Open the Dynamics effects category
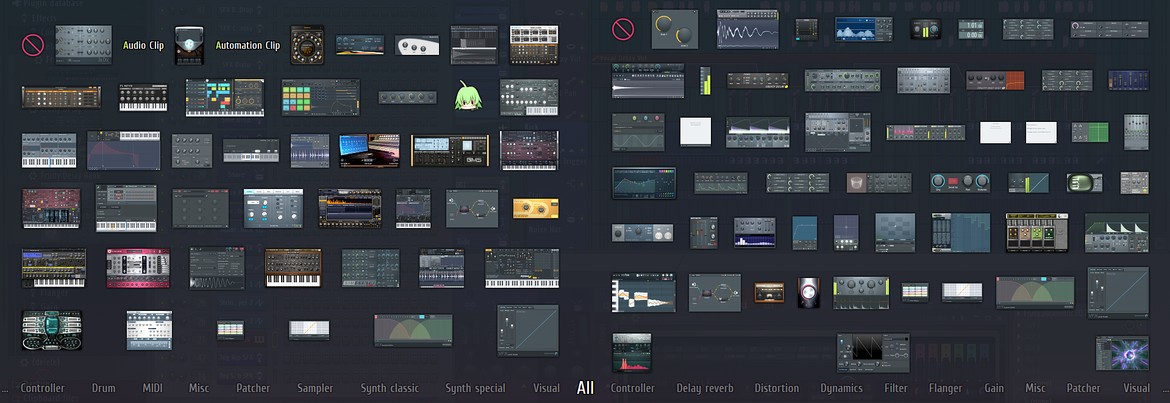Viewport: 1170px width, 403px height. coord(842,388)
